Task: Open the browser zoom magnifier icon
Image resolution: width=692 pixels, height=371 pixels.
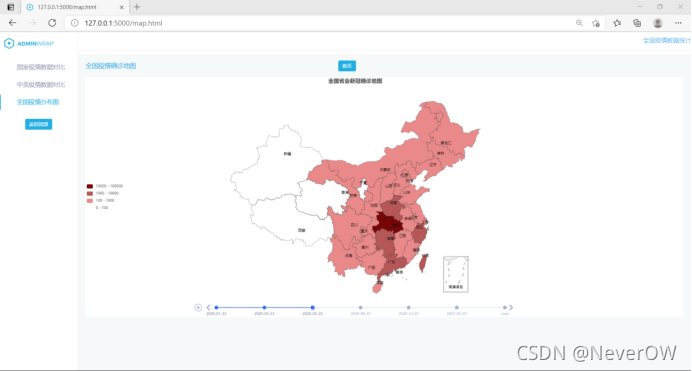Action: pos(579,23)
